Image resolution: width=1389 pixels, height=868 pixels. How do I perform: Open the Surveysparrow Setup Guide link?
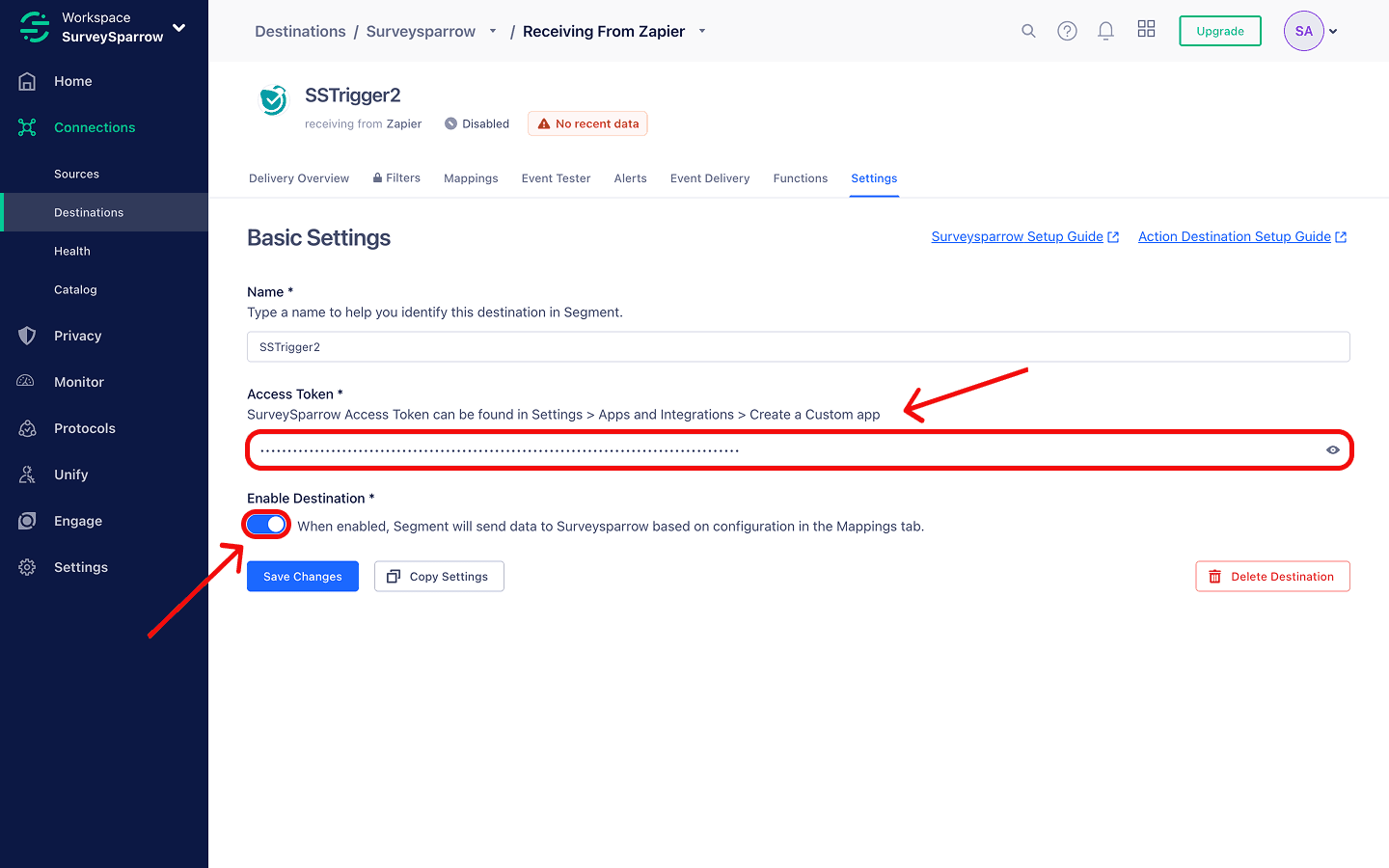coord(1024,236)
